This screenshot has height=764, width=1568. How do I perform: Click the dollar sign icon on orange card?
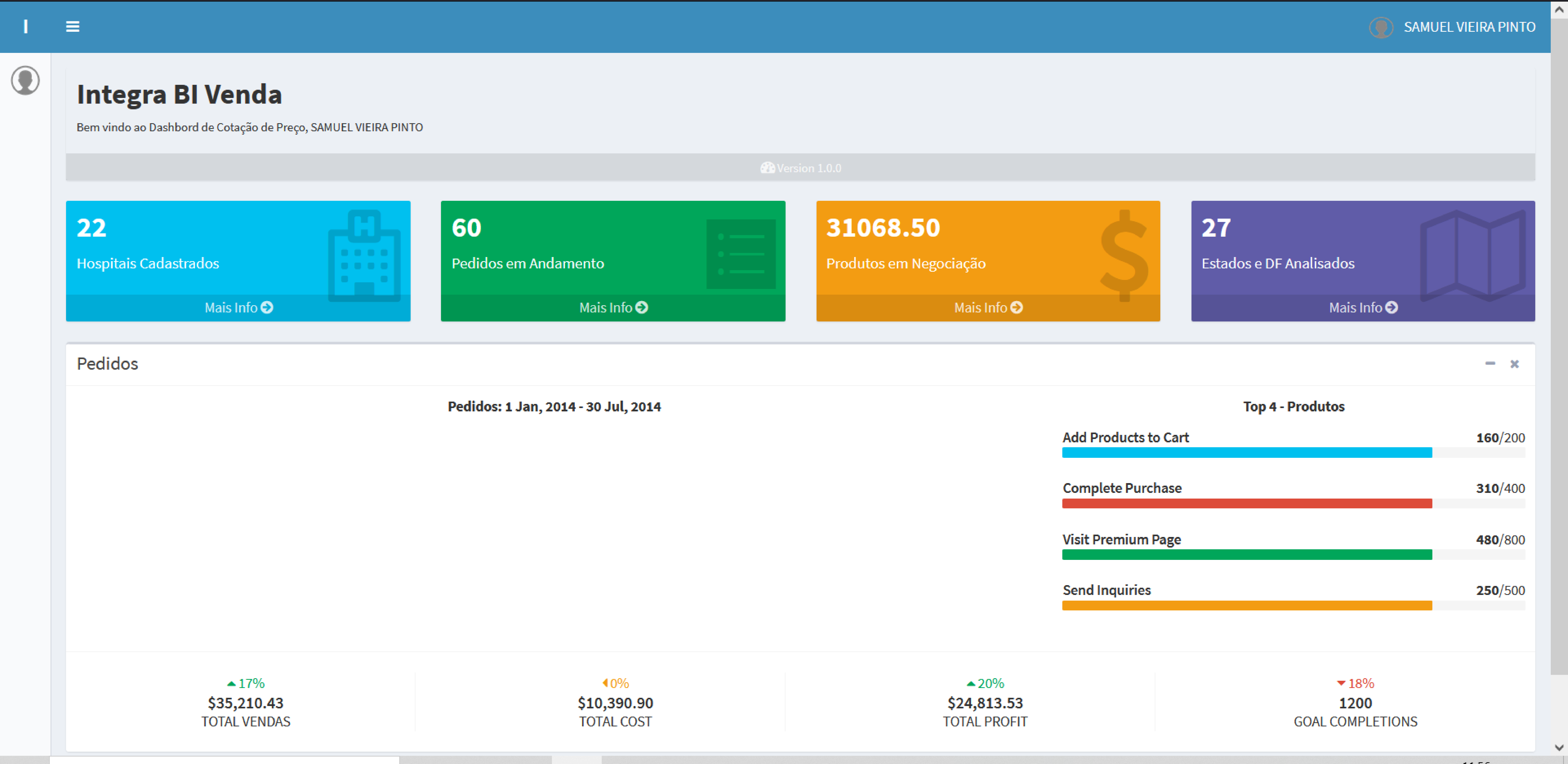pos(1124,255)
